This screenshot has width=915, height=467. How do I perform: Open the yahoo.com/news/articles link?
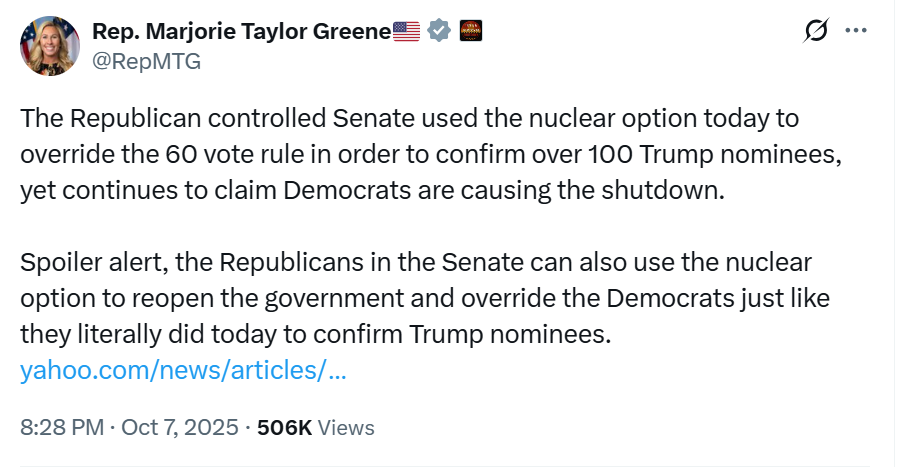coord(183,371)
